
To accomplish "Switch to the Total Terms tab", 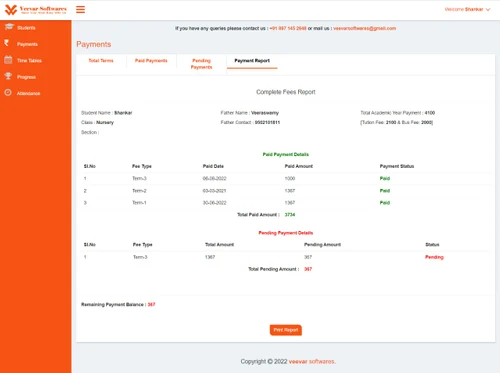I will 101,61.
